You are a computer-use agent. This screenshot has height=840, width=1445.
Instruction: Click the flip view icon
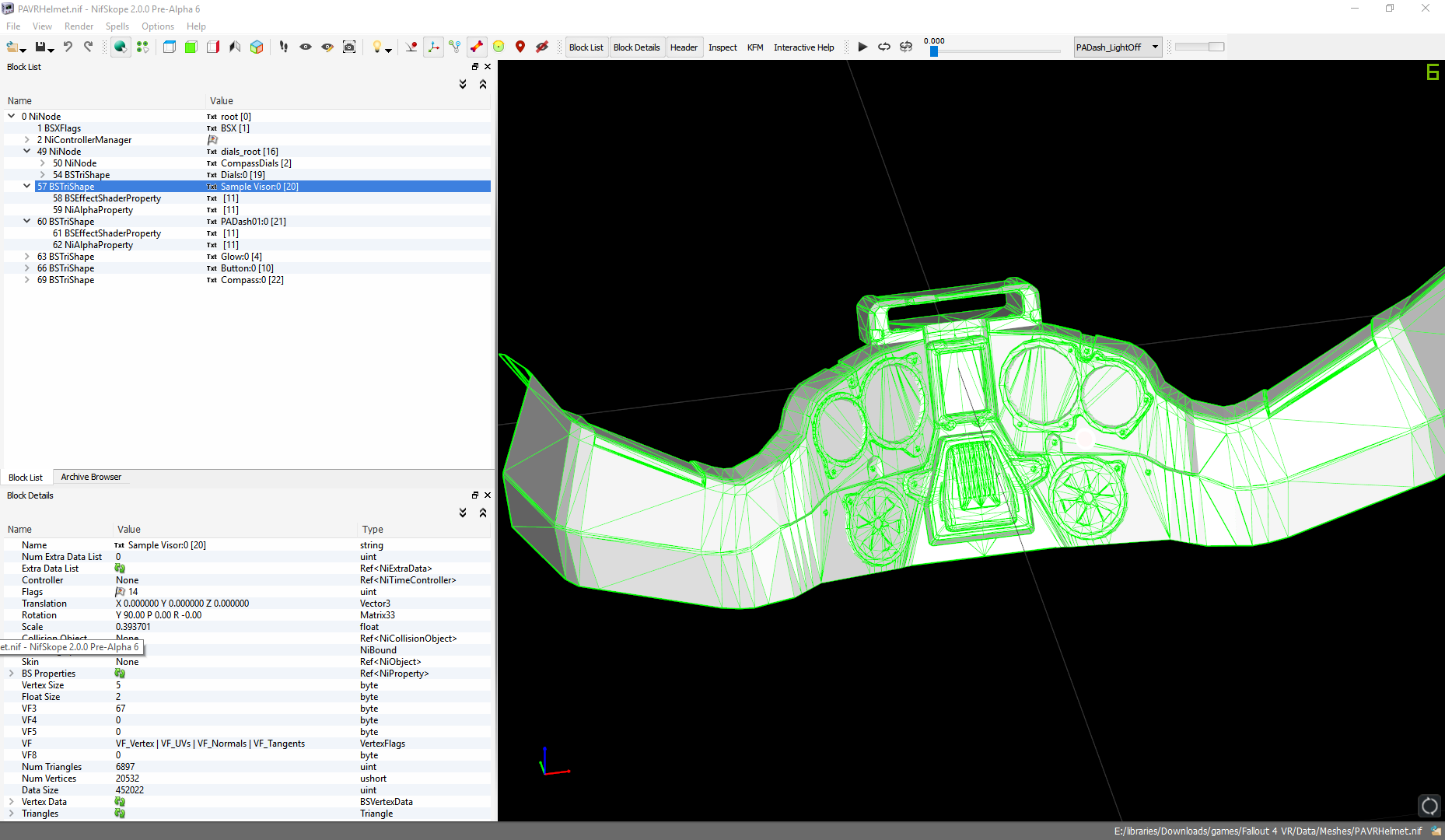[235, 47]
